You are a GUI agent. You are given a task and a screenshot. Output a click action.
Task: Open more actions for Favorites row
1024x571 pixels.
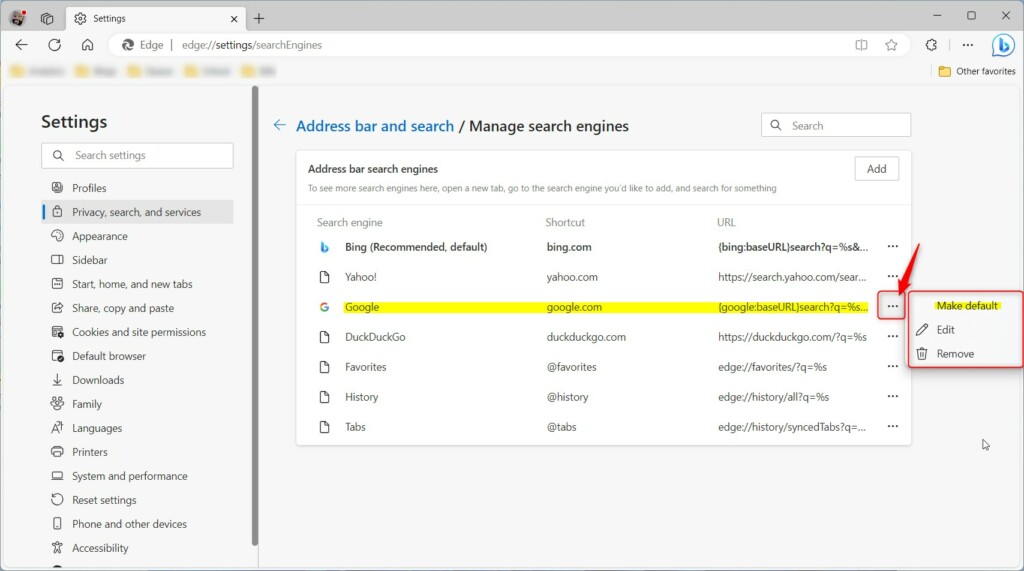(893, 367)
